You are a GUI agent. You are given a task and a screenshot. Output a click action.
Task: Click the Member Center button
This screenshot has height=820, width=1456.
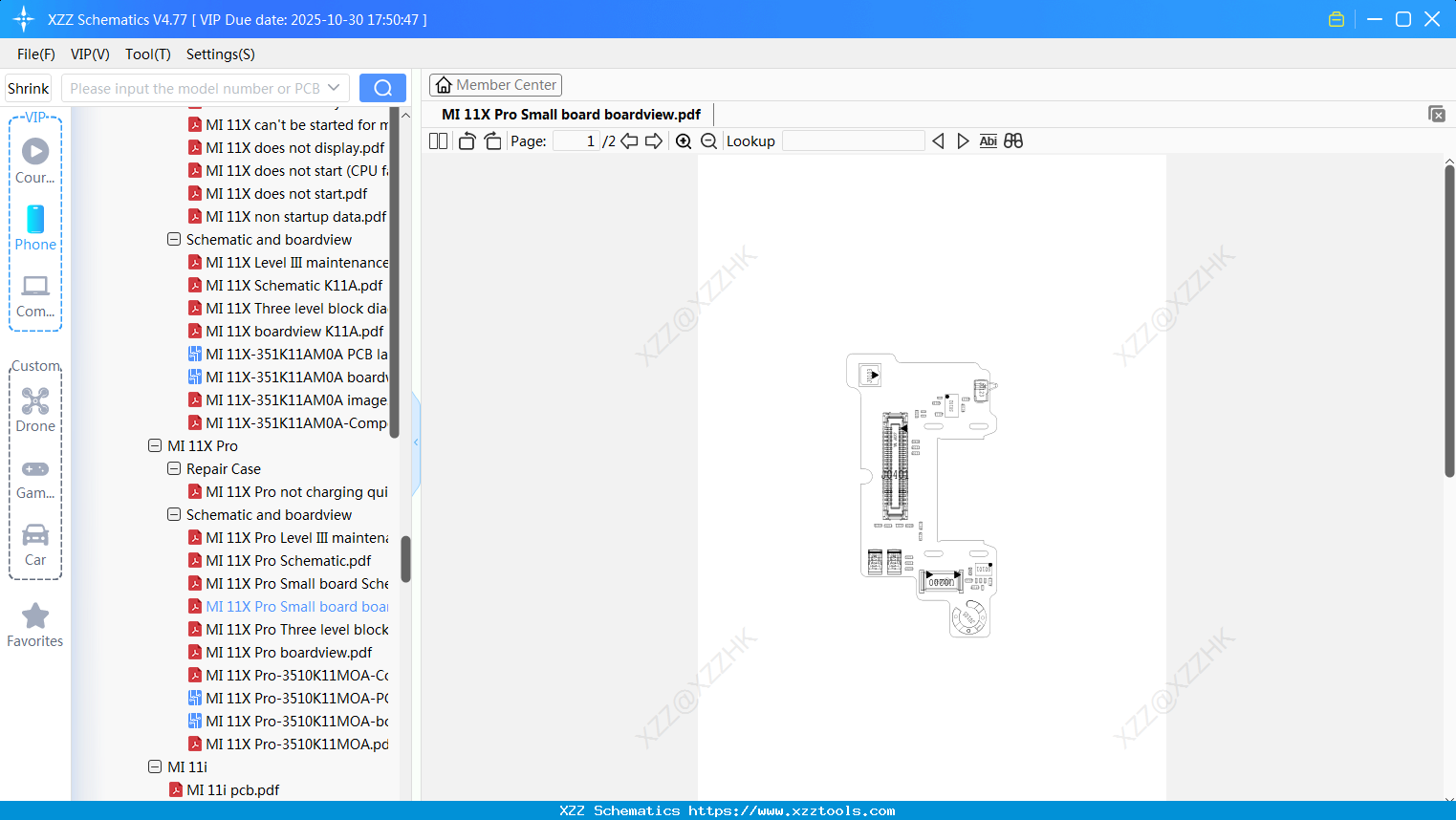point(495,84)
